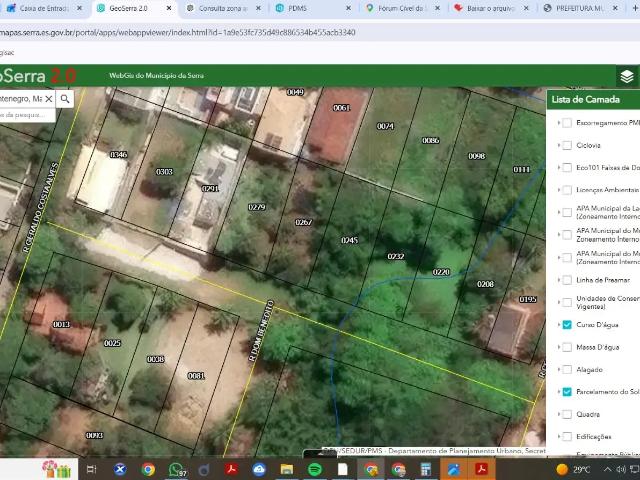Image resolution: width=640 pixels, height=480 pixels.
Task: Open the last red Acrobat taskbar icon
Action: [481, 469]
